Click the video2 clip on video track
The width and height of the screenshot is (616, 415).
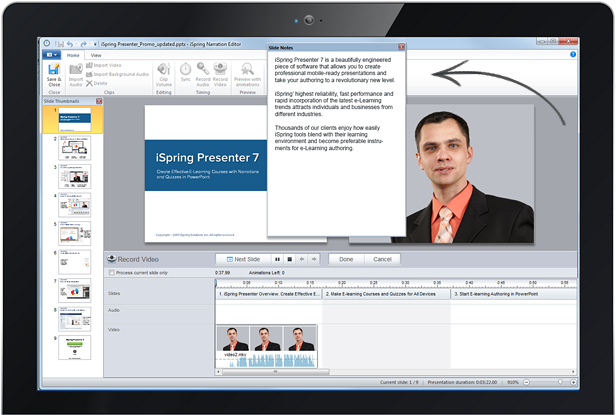coord(266,346)
